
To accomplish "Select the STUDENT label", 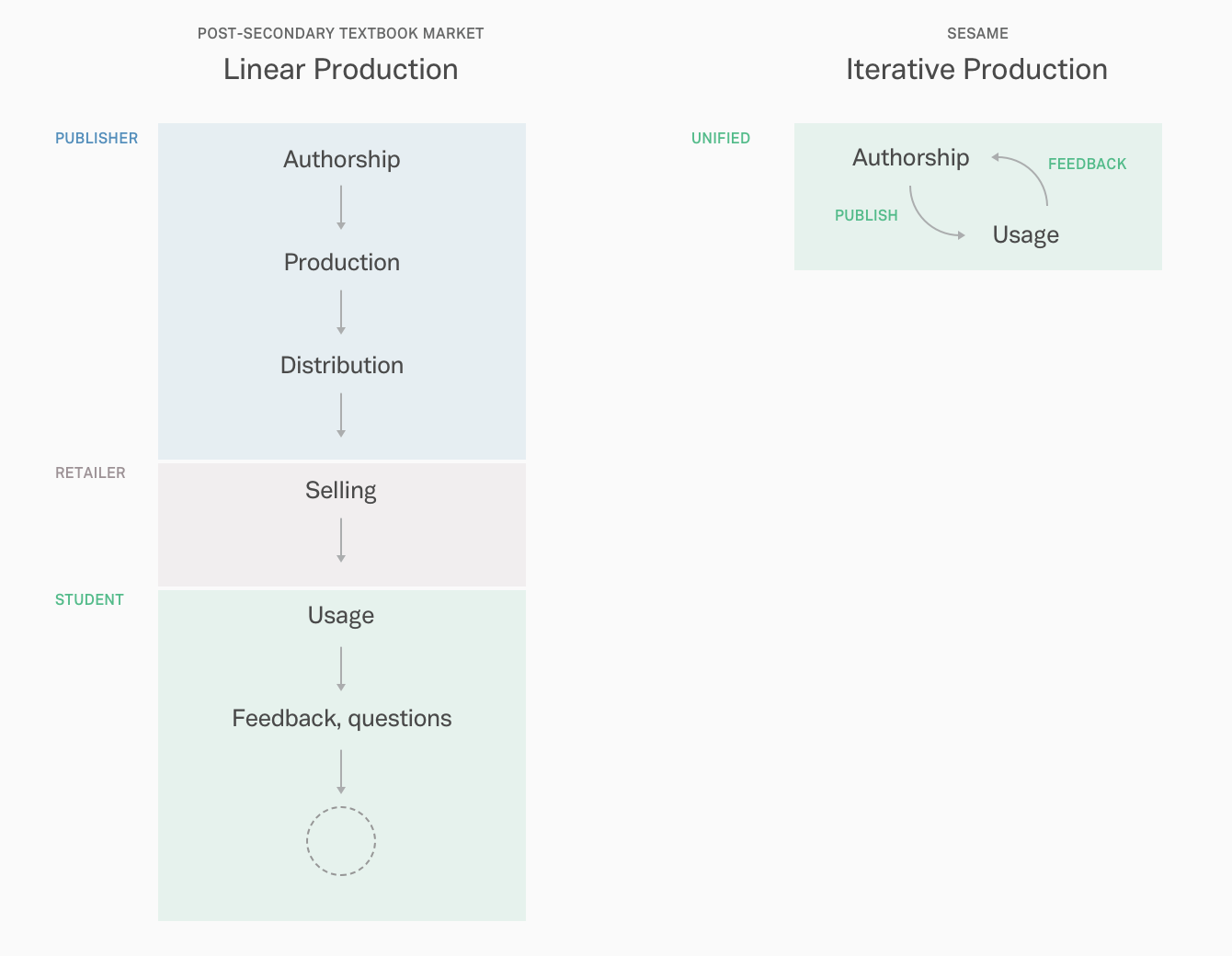I will (x=89, y=599).
